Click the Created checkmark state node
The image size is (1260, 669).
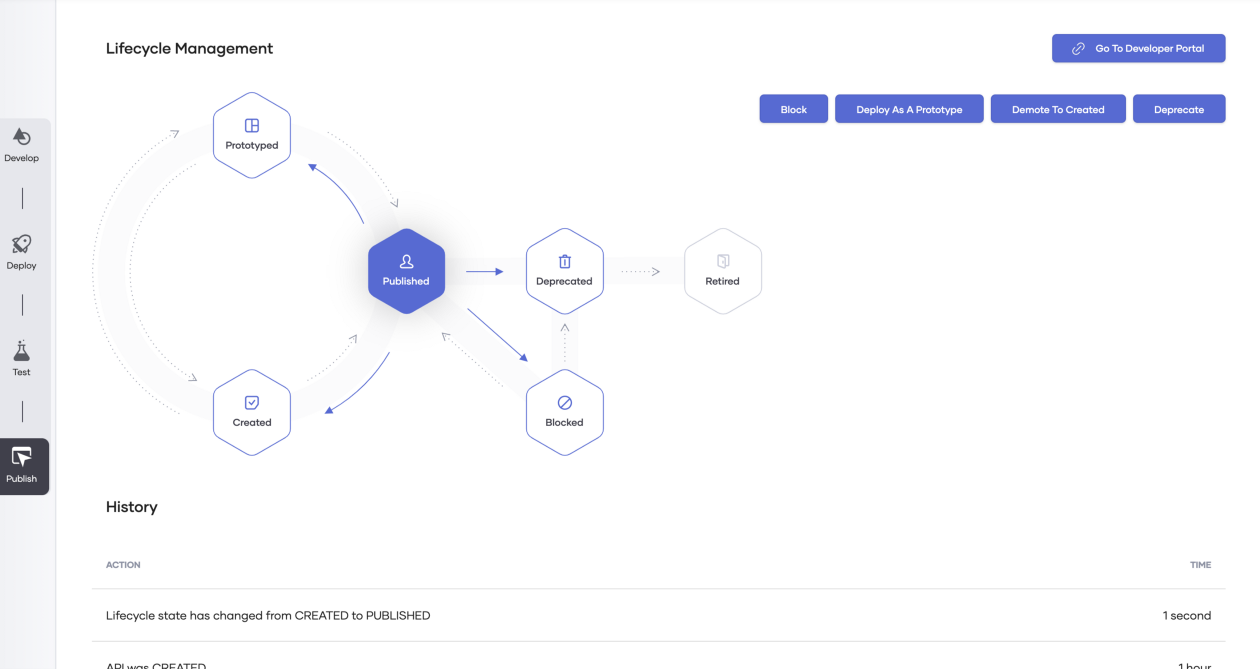[252, 411]
